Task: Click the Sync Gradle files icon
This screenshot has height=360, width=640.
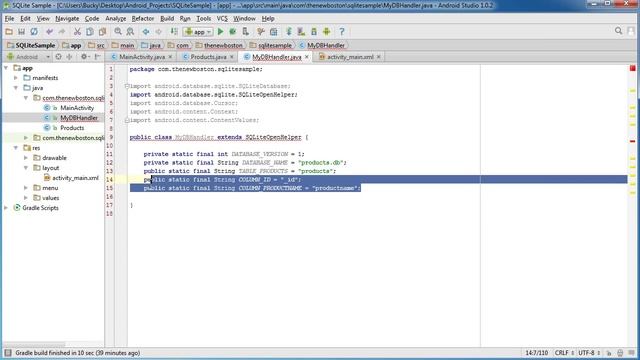Action: point(289,31)
